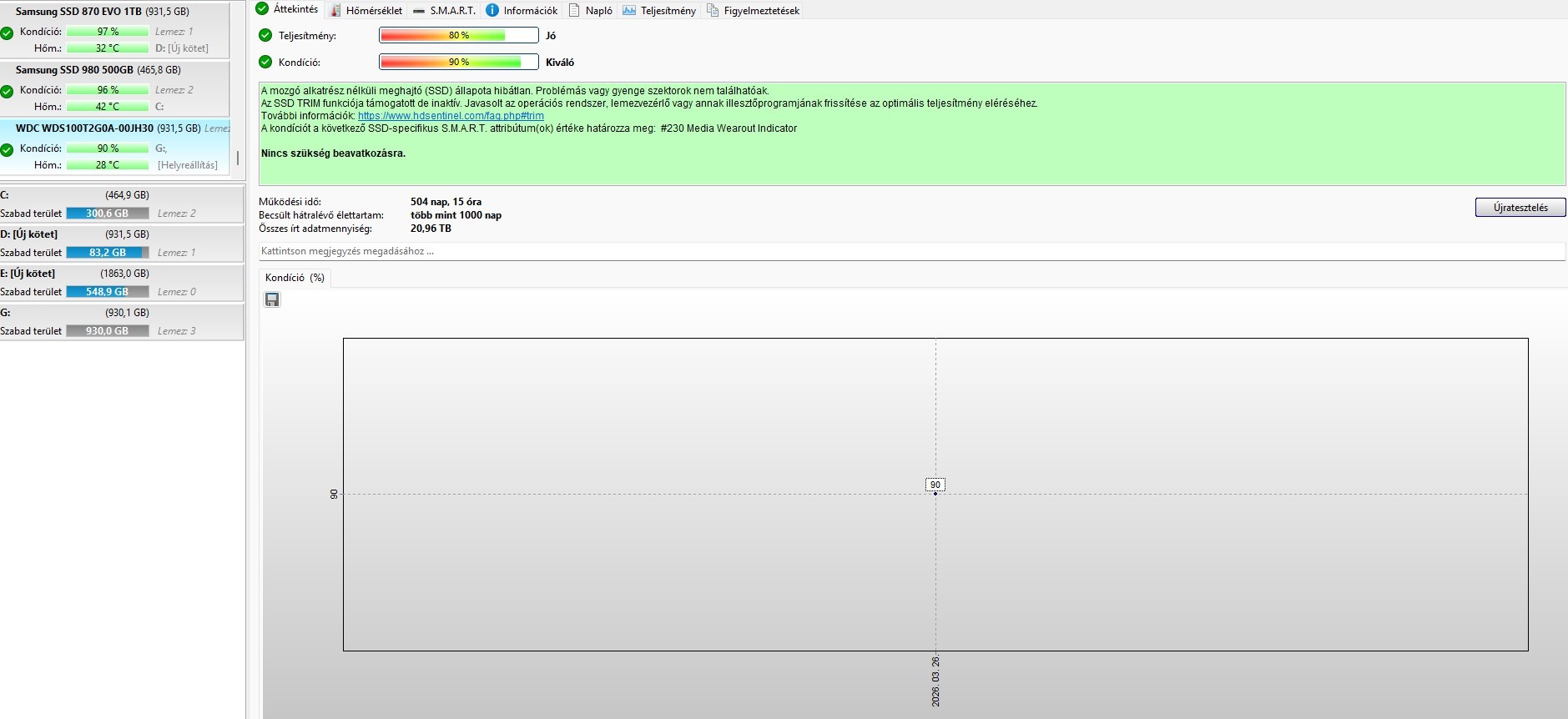This screenshot has width=1568, height=719.
Task: Click the 548,9 GB free space bar
Action: 108,292
